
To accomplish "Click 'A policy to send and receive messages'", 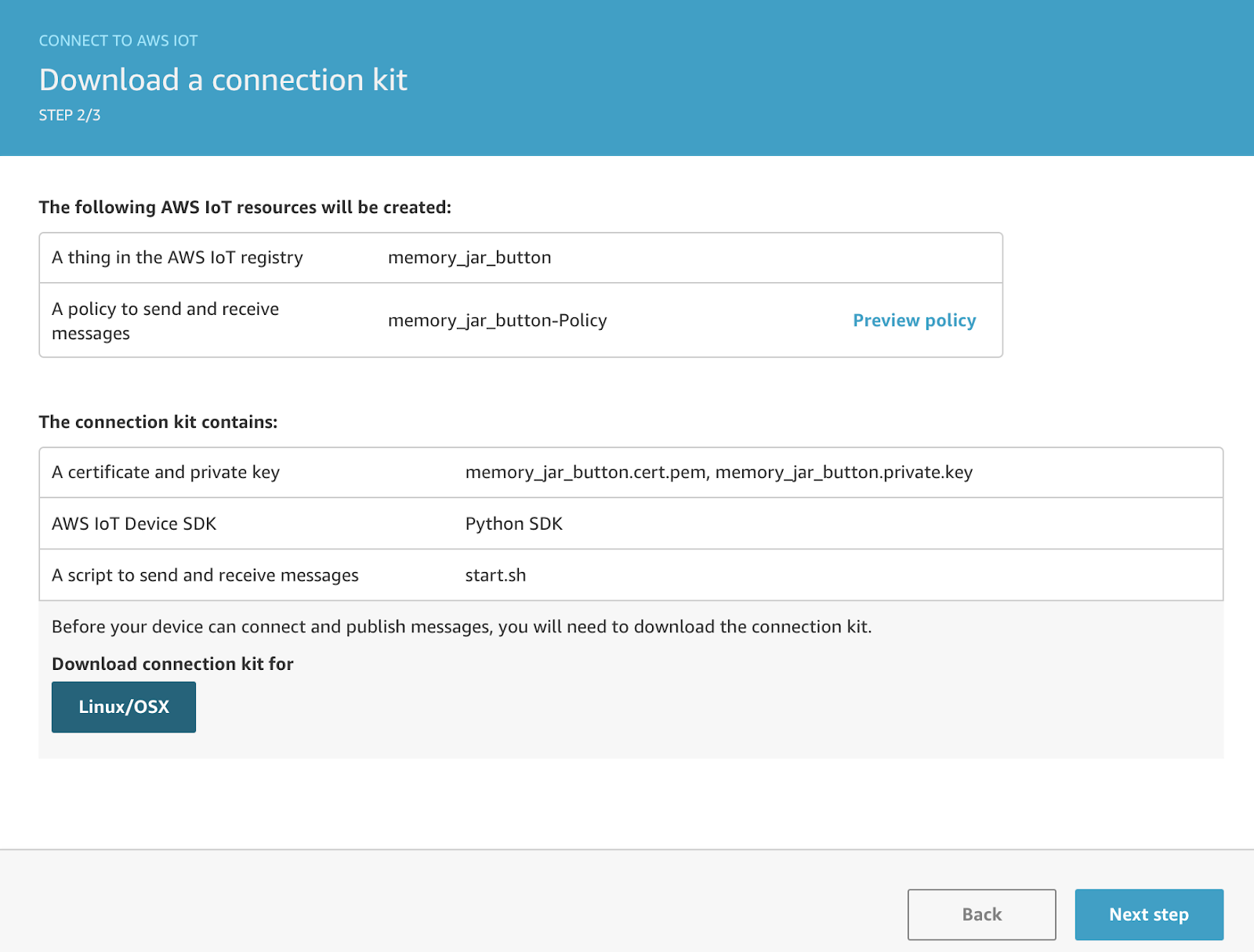I will (x=165, y=320).
